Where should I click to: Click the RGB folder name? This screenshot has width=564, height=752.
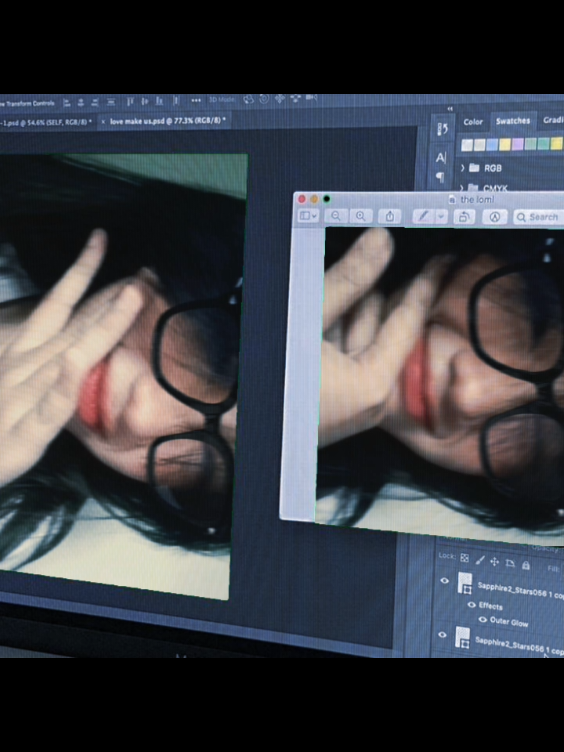coord(493,168)
